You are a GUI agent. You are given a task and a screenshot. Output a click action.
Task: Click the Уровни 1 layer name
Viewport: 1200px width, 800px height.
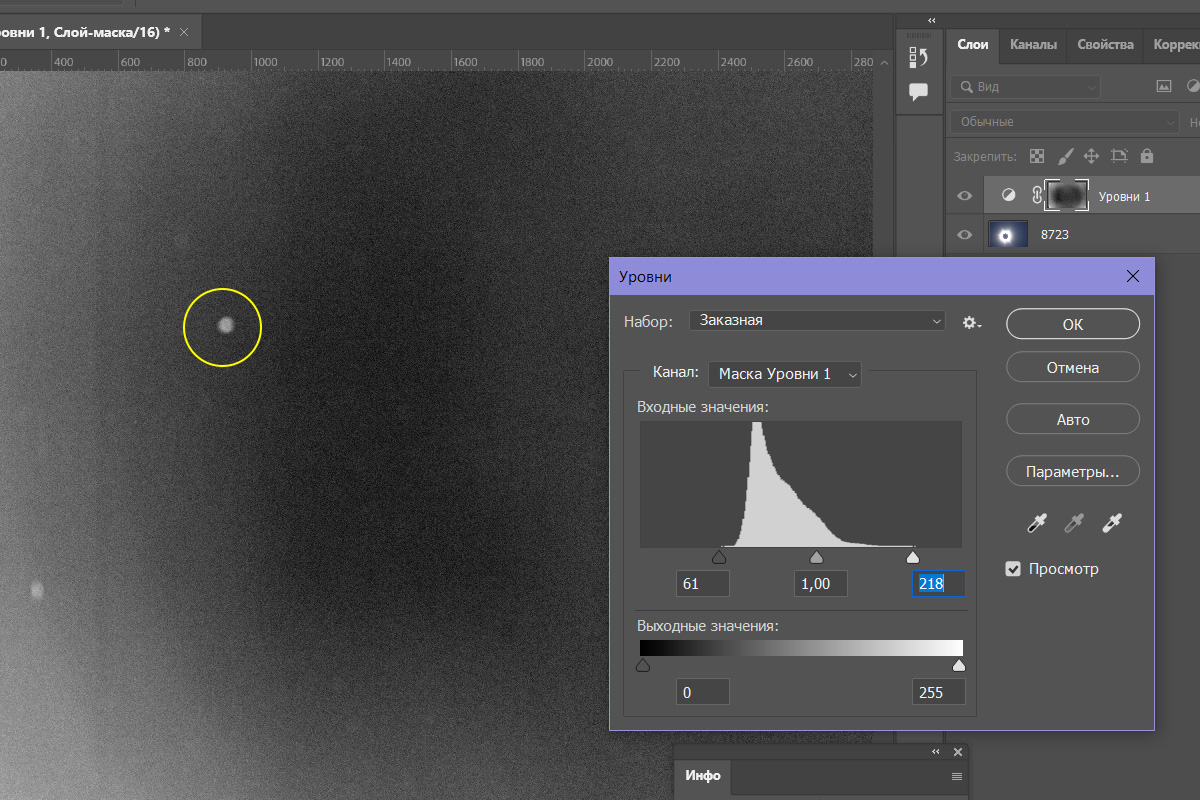1124,197
